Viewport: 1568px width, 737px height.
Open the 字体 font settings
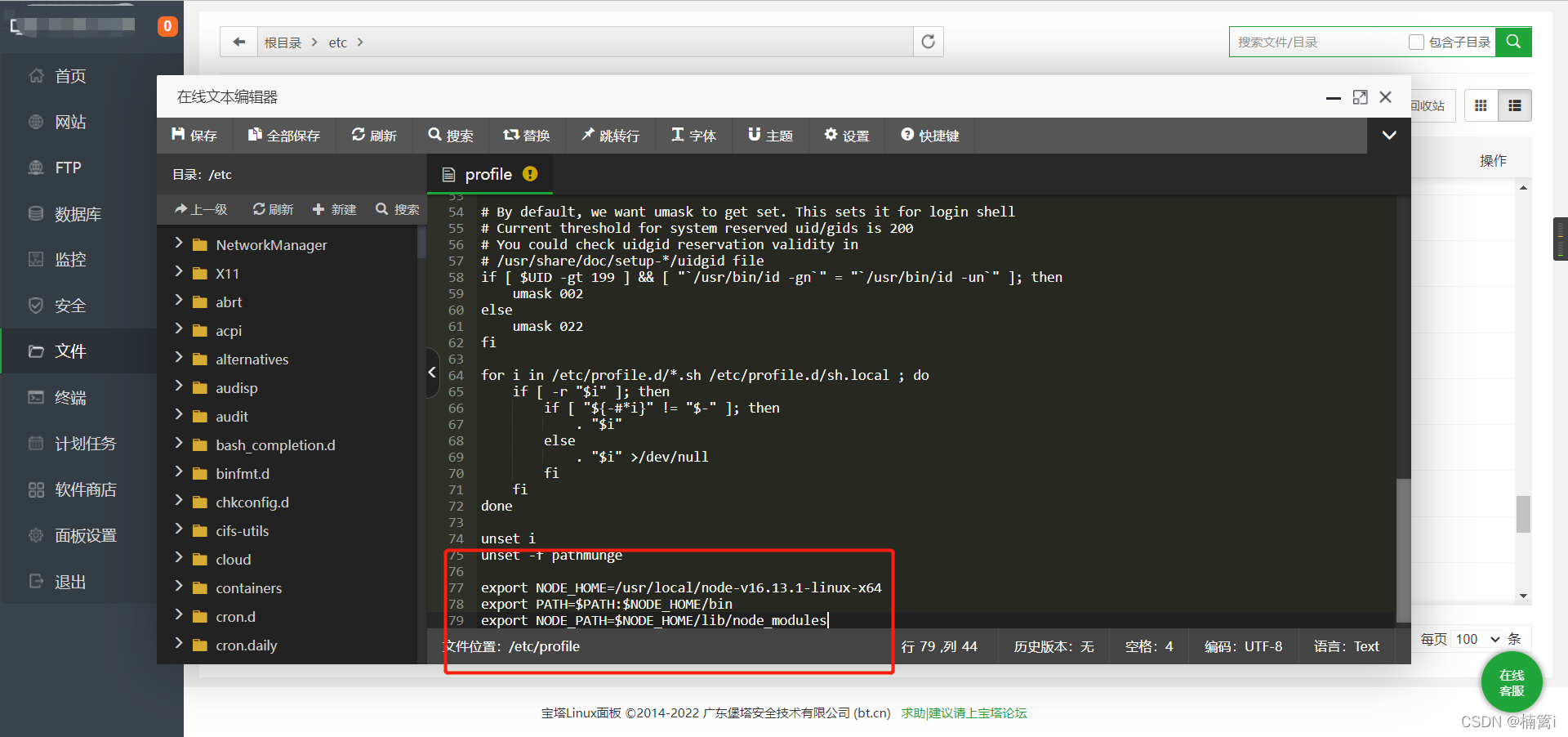point(693,136)
